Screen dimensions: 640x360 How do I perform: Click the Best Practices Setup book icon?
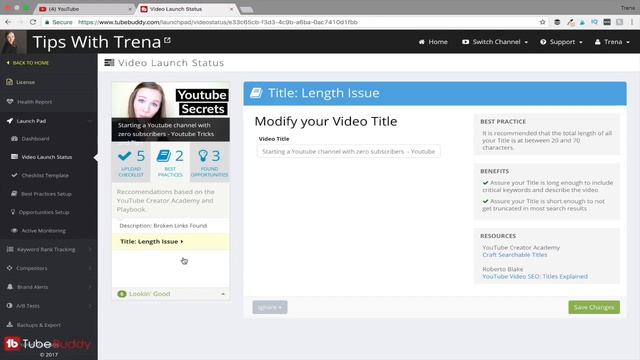pyautogui.click(x=14, y=193)
